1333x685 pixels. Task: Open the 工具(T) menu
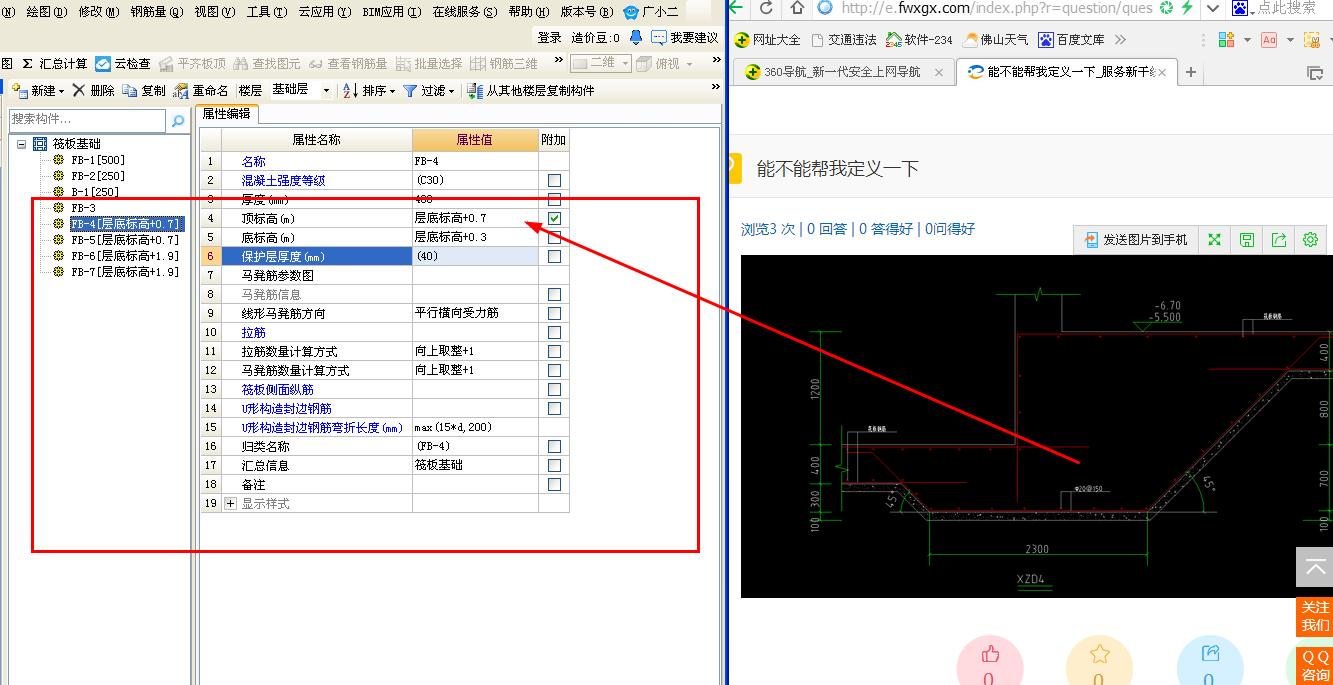(x=267, y=12)
